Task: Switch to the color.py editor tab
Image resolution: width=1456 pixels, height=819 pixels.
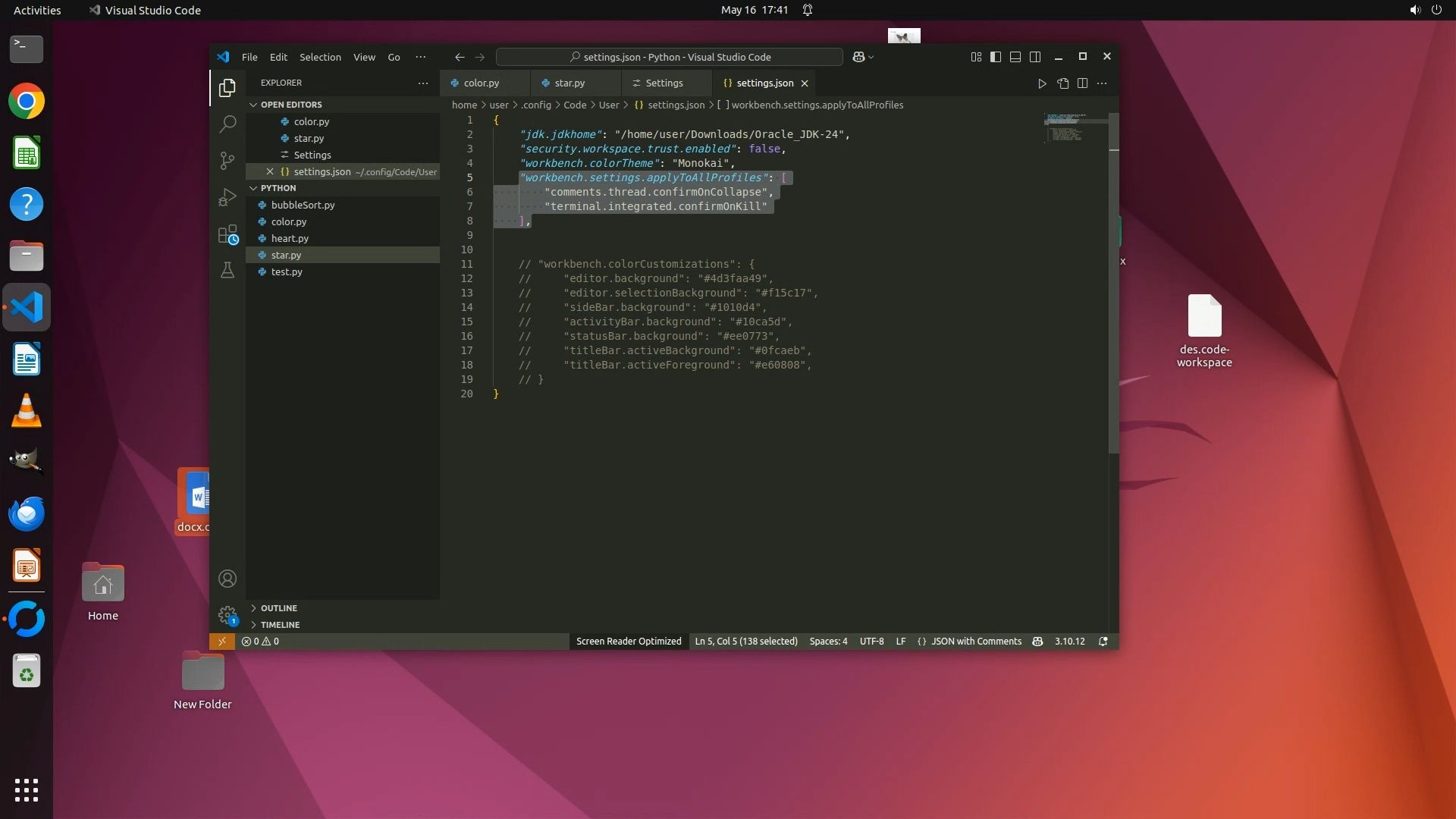Action: coord(482,83)
